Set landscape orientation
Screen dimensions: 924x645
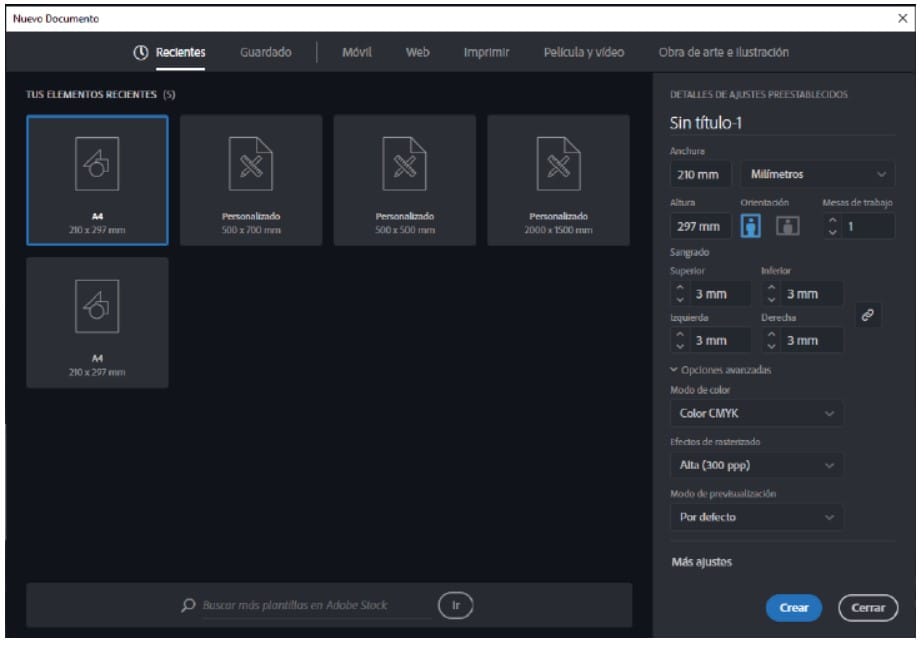pyautogui.click(x=788, y=226)
